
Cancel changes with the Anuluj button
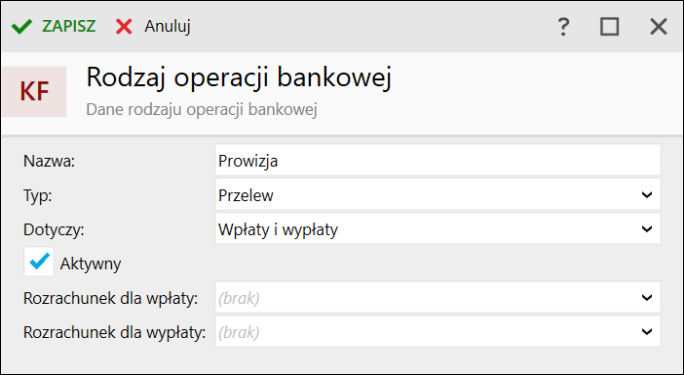coord(168,27)
